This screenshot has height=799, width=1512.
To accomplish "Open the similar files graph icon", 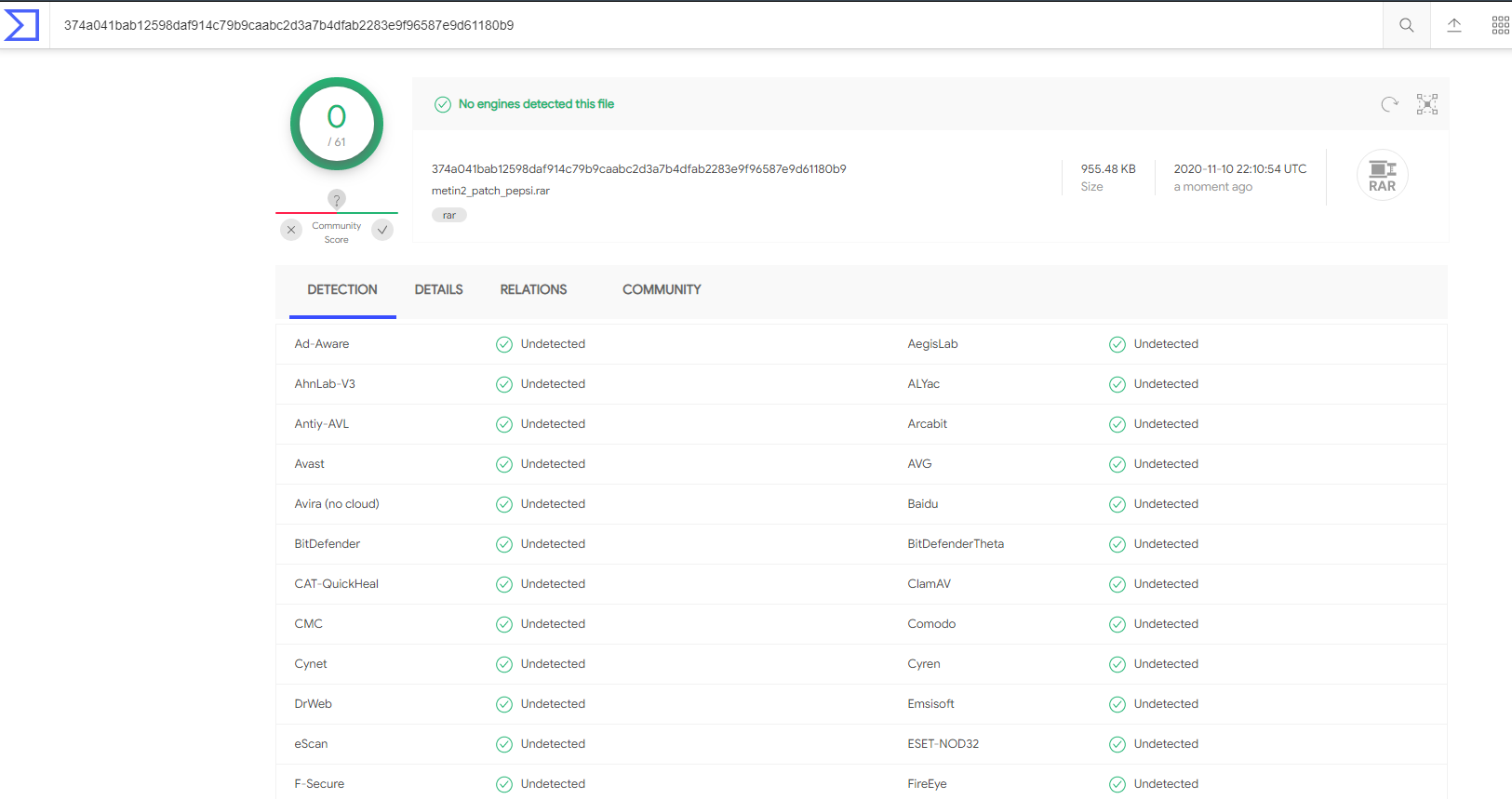I will tap(1427, 104).
